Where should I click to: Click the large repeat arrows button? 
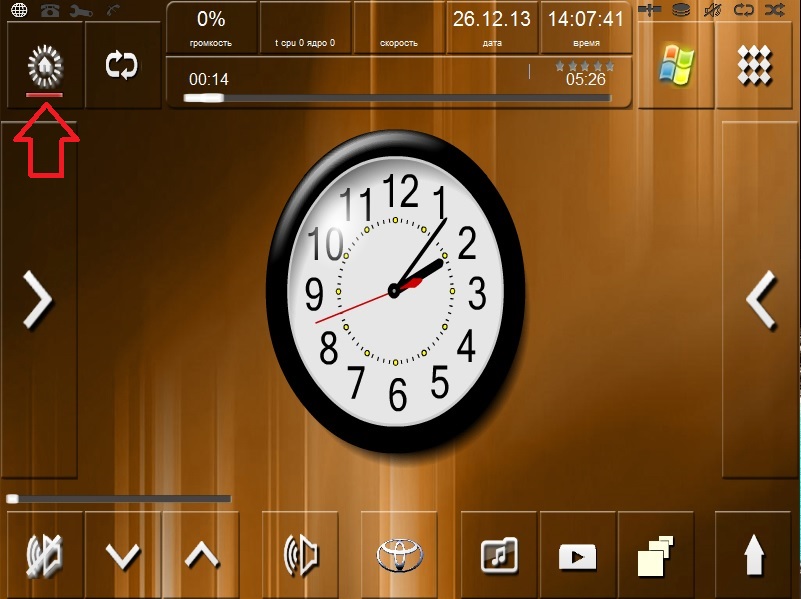click(x=122, y=65)
